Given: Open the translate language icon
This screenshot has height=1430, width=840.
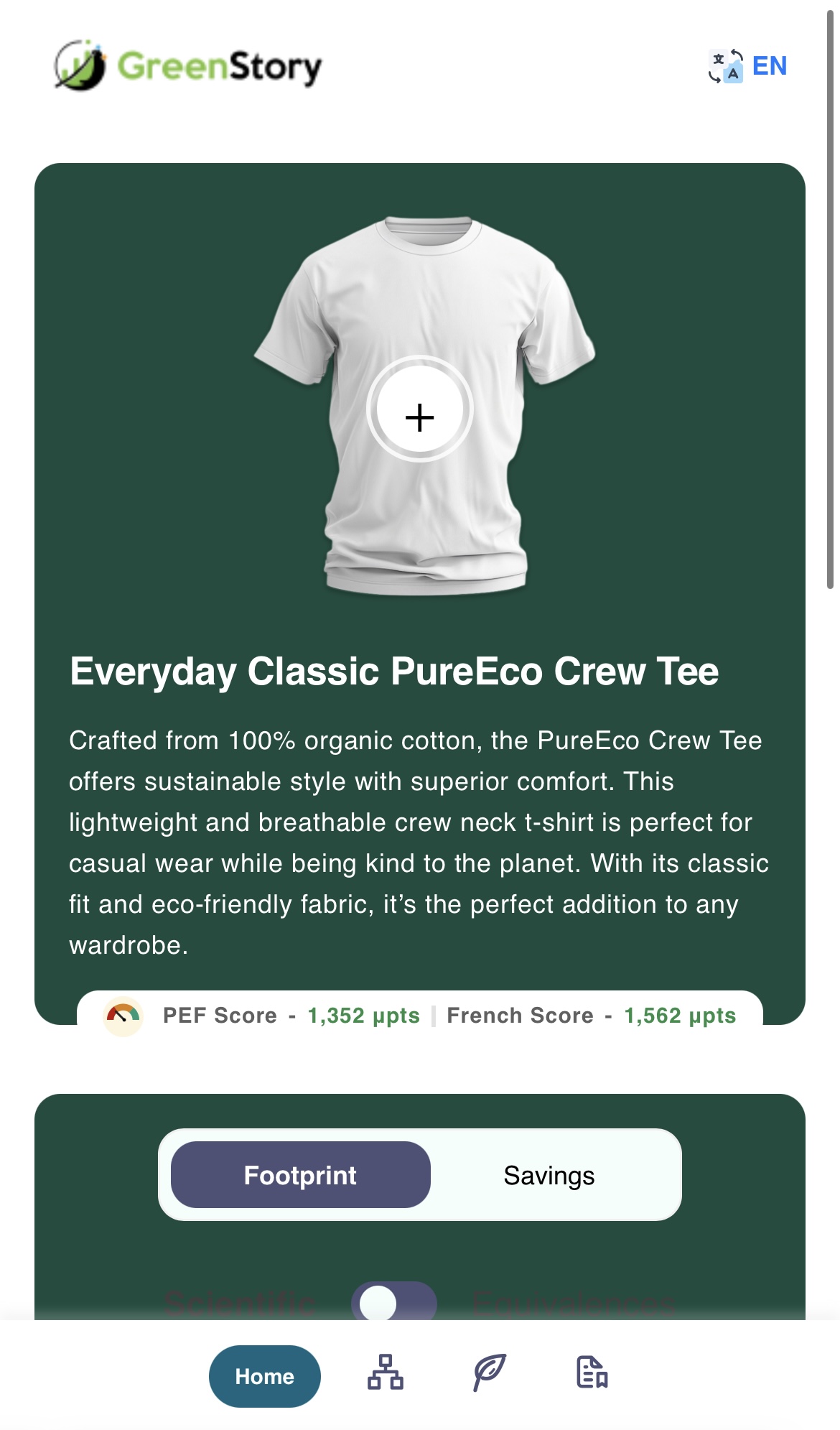Looking at the screenshot, I should (726, 66).
